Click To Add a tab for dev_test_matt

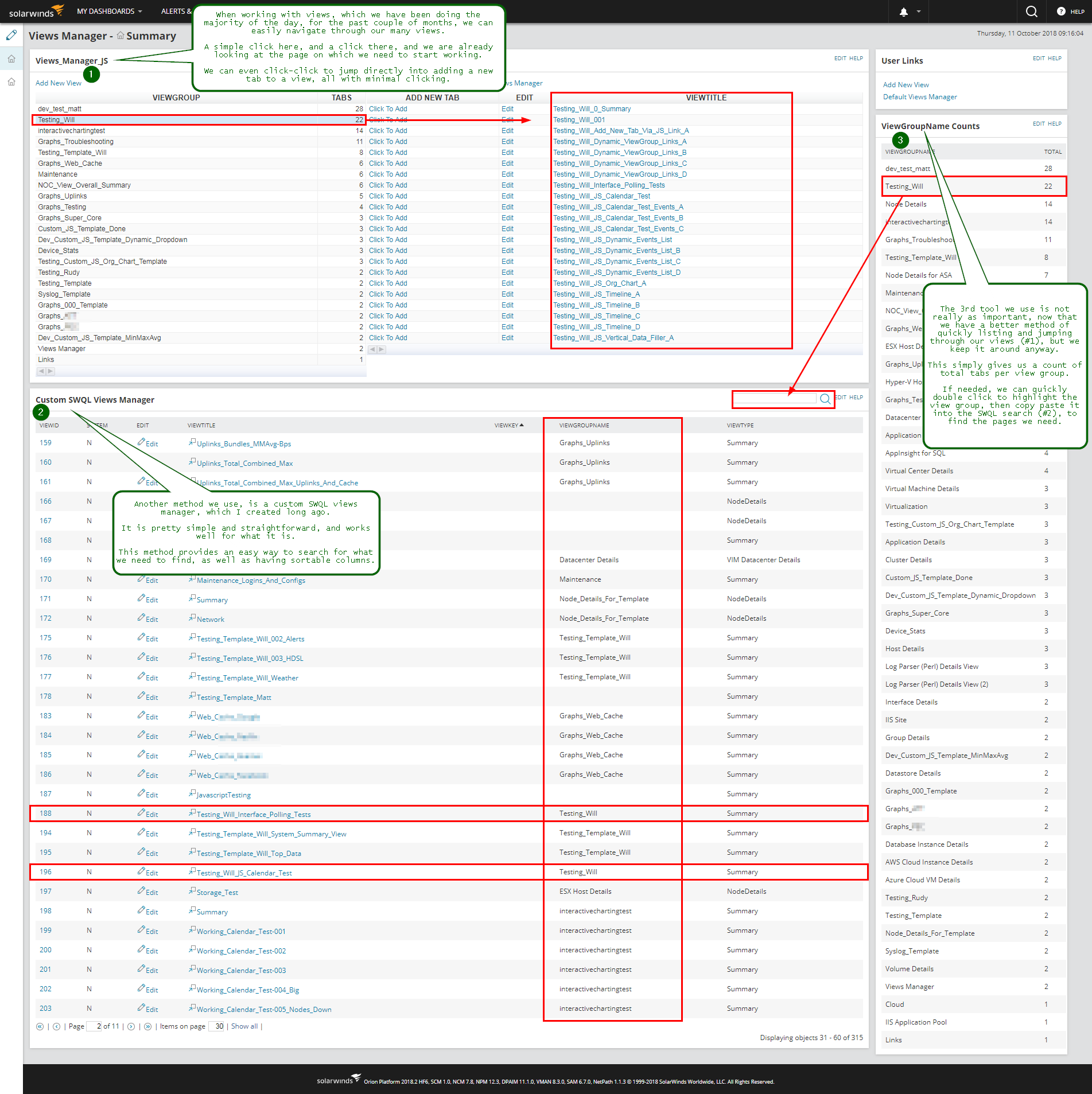(x=388, y=109)
